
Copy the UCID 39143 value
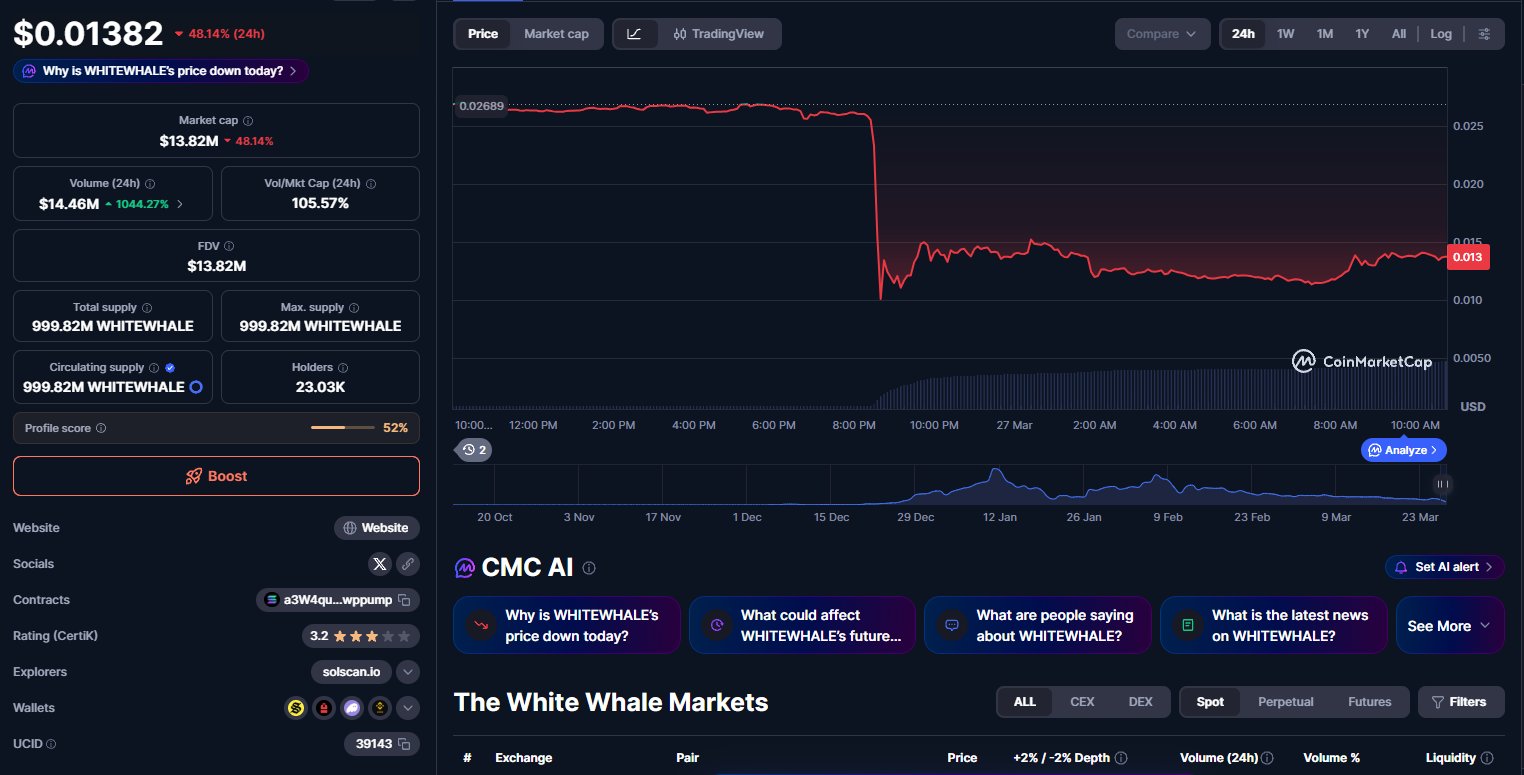tap(404, 744)
